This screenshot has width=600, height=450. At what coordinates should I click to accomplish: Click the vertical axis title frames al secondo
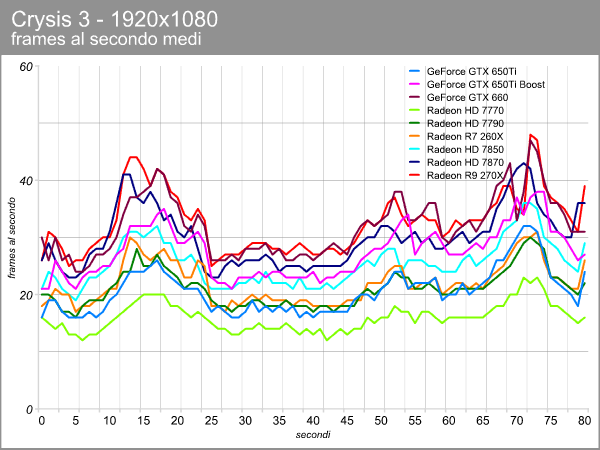click(x=12, y=237)
